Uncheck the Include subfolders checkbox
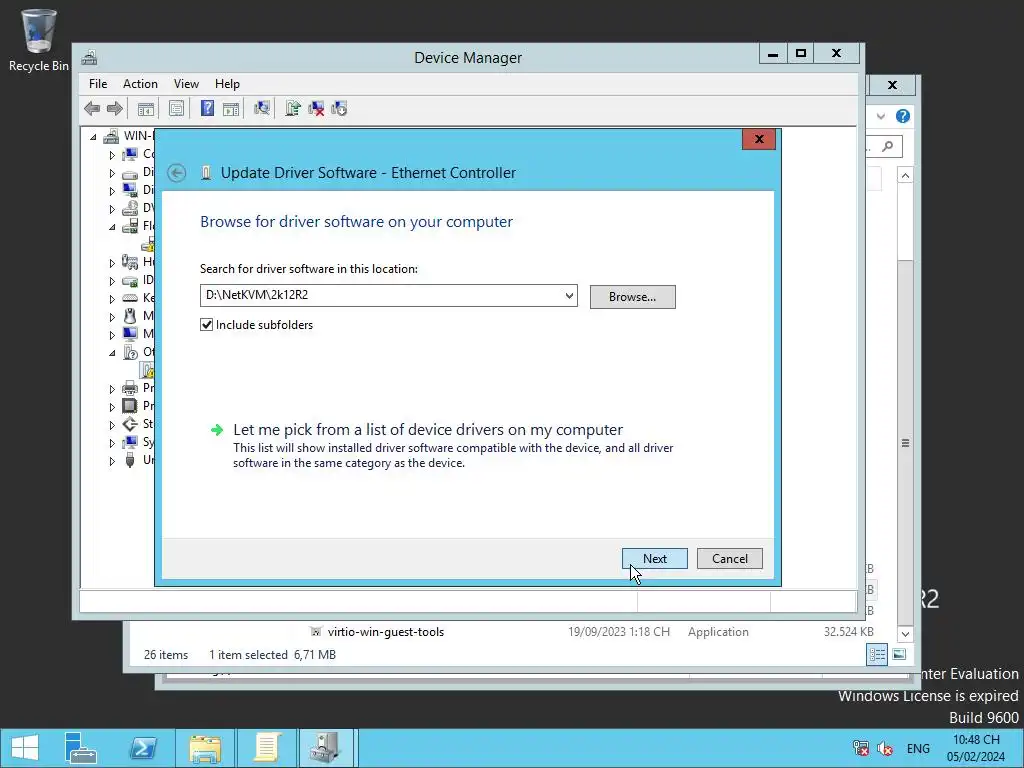Viewport: 1024px width, 768px height. click(206, 325)
